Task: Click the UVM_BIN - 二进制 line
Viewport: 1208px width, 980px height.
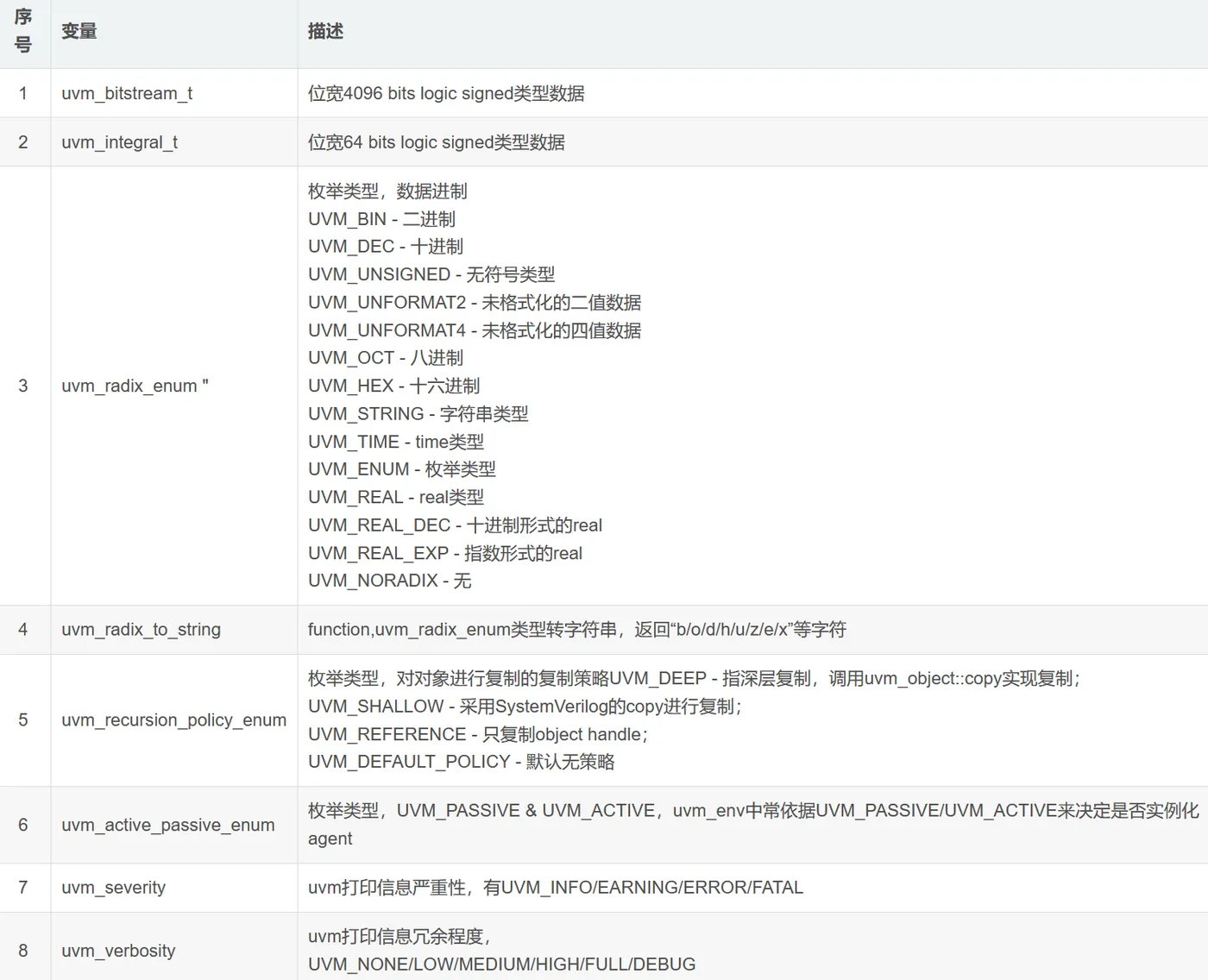Action: point(381,219)
